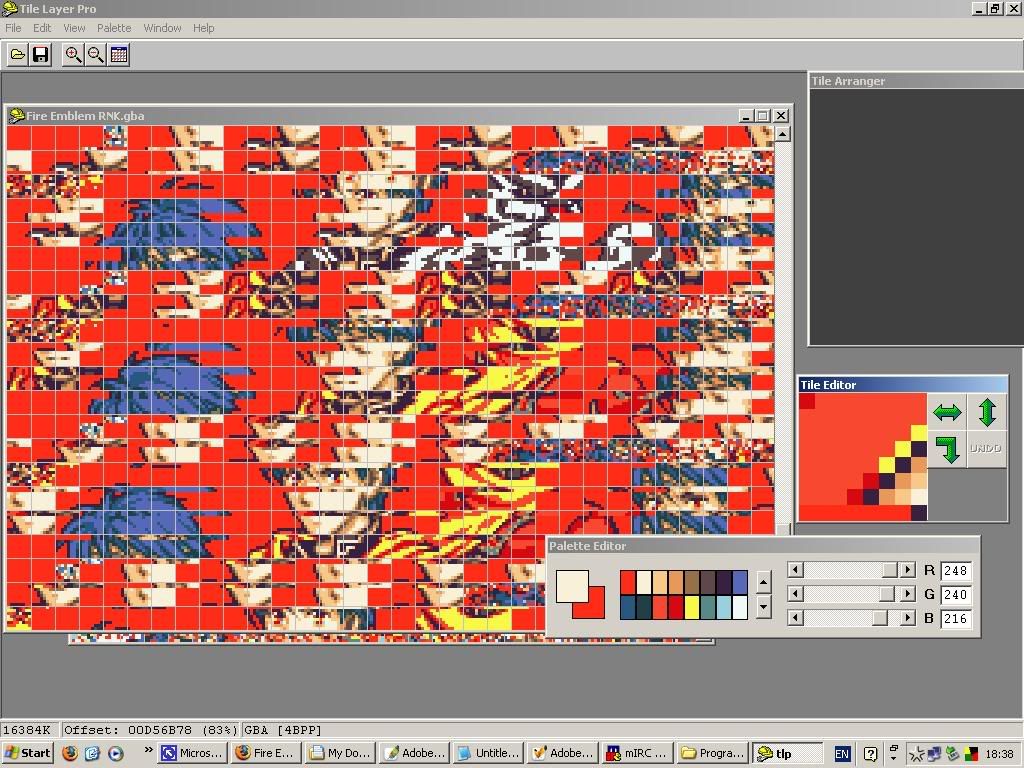Open the Help menu
This screenshot has height=768, width=1024.
[x=203, y=28]
